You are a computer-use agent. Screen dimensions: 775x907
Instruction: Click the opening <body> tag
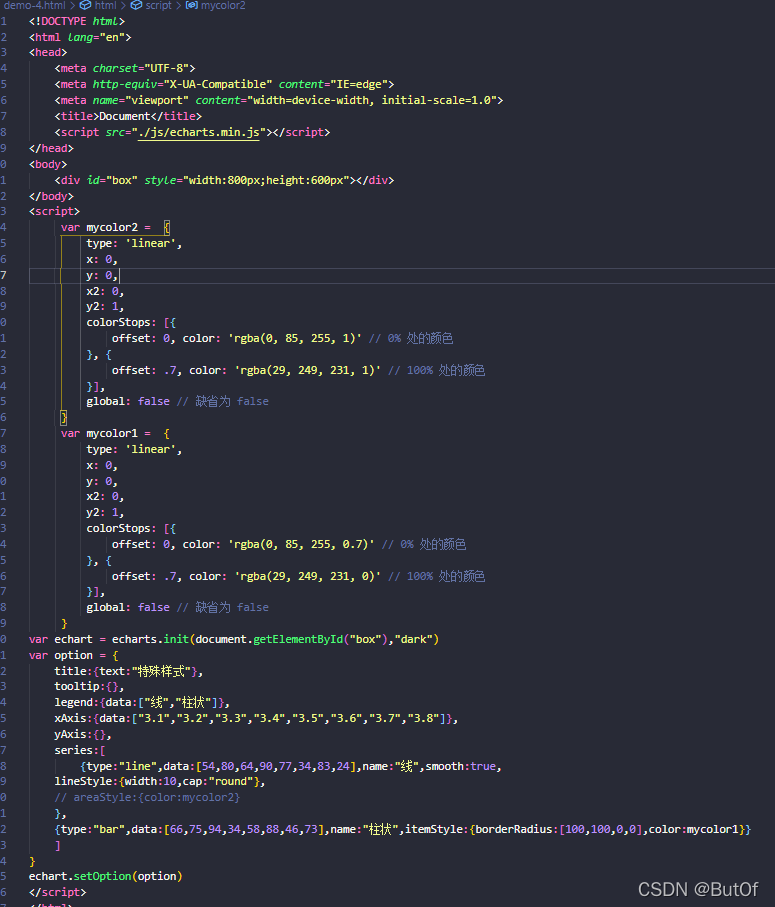[x=48, y=165]
